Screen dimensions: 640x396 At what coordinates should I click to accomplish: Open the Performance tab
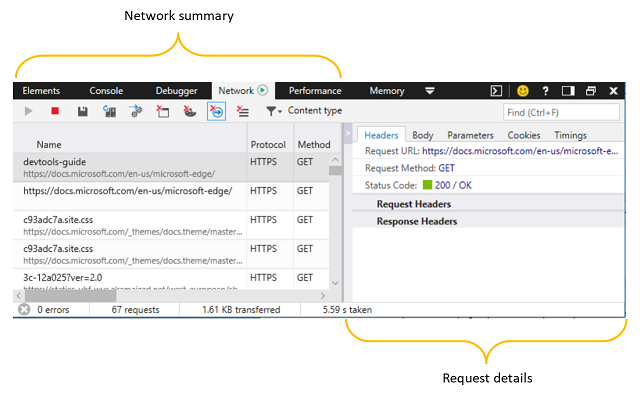(x=315, y=91)
